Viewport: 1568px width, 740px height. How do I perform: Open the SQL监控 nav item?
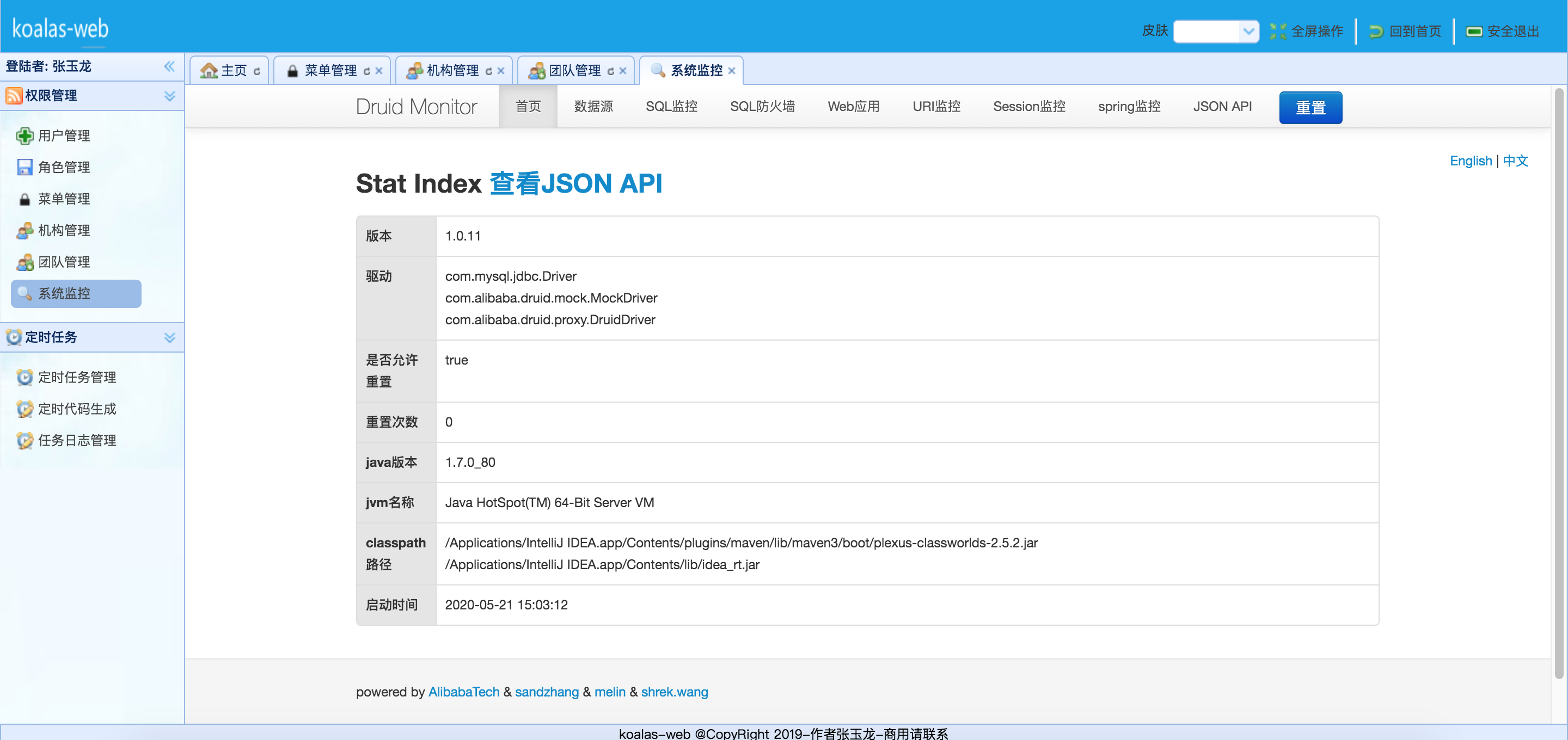(x=671, y=107)
